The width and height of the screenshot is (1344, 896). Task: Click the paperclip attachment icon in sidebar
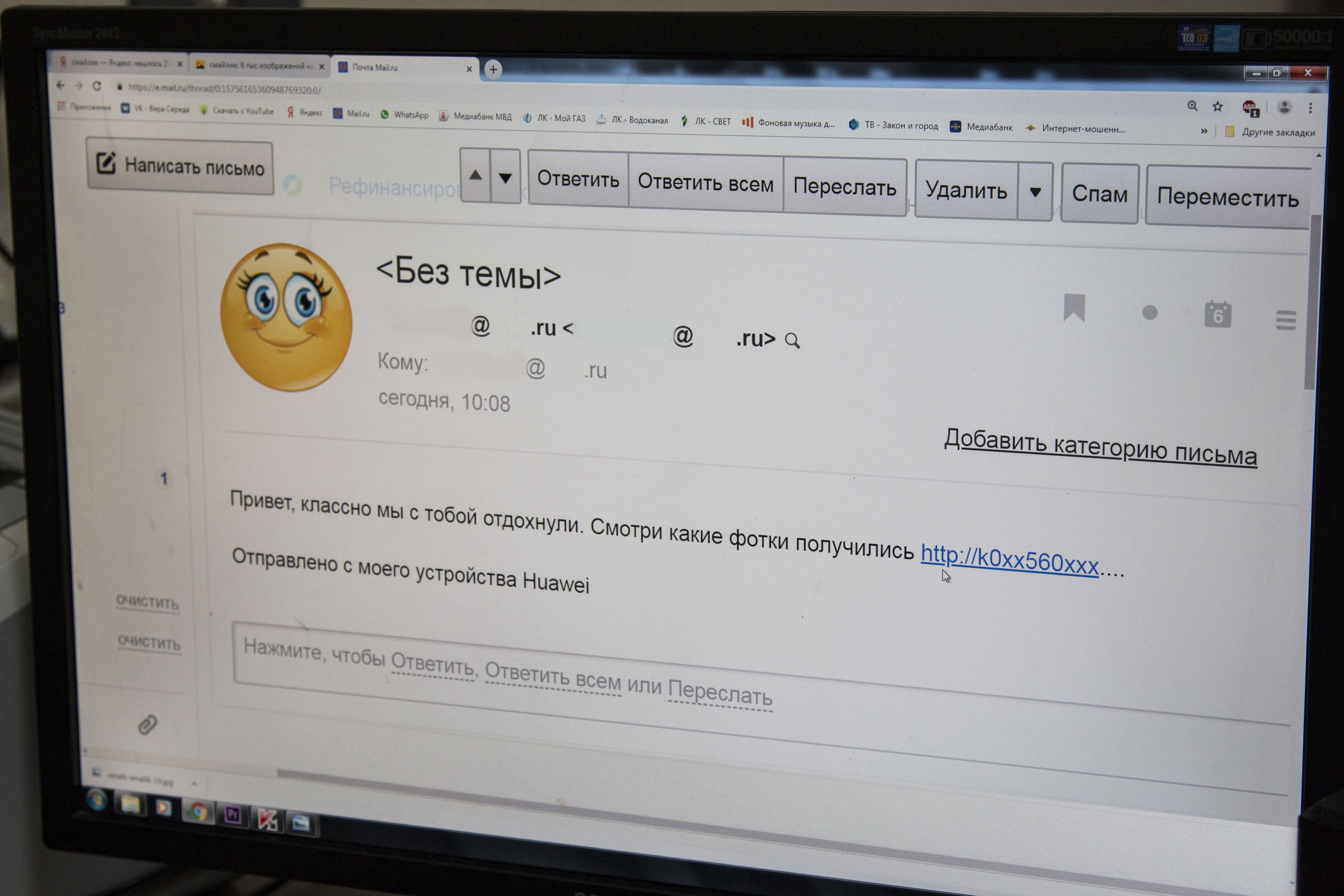tap(147, 725)
